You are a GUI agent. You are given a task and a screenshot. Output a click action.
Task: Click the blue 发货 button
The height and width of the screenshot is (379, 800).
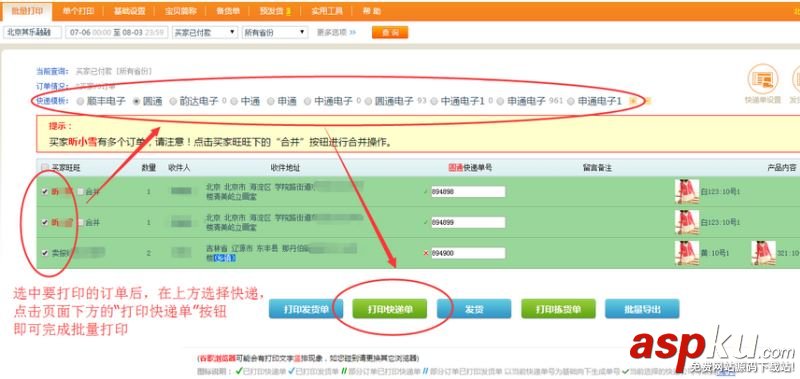474,309
